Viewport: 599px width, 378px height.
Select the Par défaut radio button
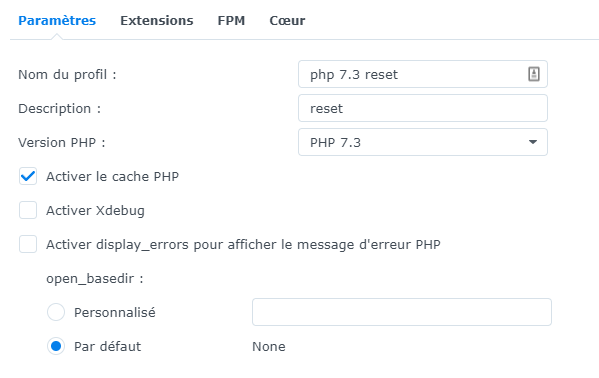coord(56,346)
